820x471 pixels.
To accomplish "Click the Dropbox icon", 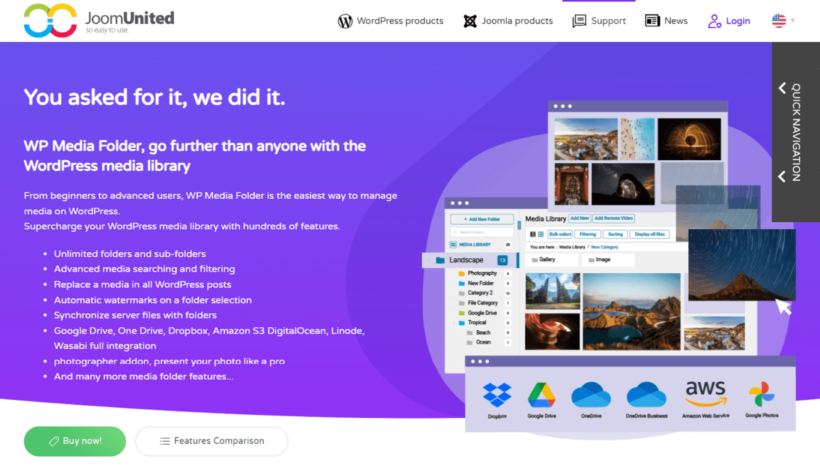I will pos(497,395).
